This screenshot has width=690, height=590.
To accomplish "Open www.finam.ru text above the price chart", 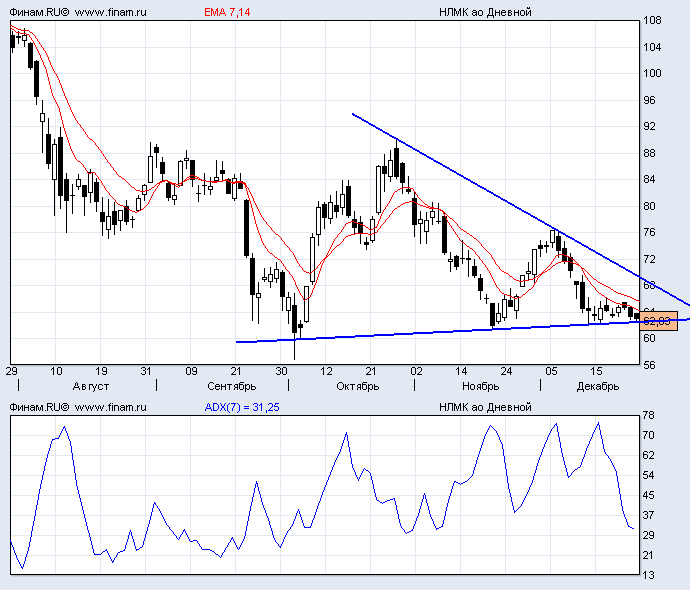I will pos(110,12).
